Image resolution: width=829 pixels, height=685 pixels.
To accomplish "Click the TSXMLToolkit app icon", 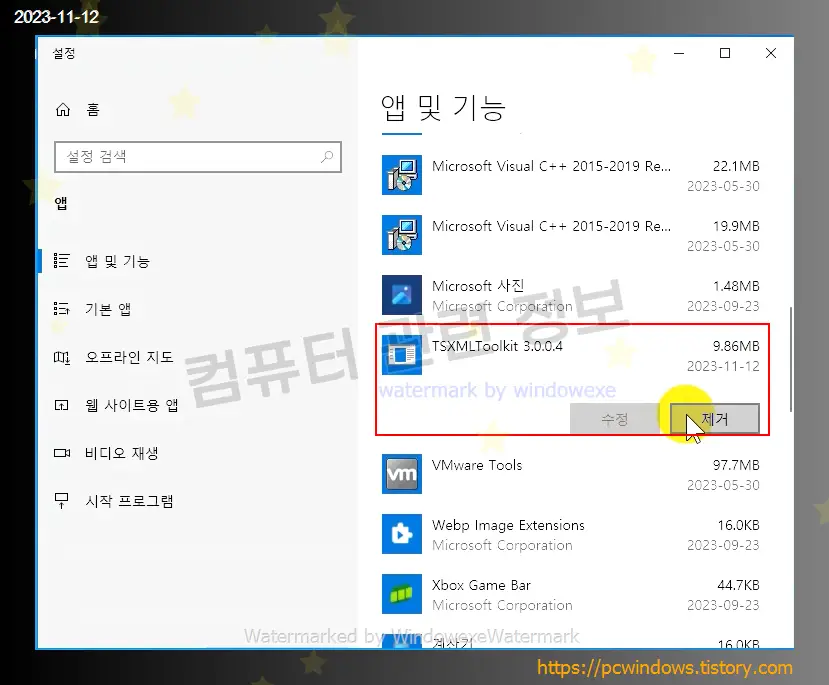I will pyautogui.click(x=402, y=355).
